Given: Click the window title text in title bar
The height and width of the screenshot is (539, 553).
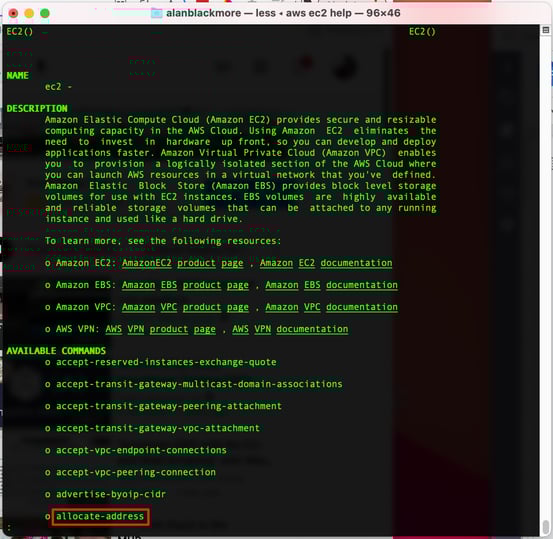Looking at the screenshot, I should pos(283,13).
